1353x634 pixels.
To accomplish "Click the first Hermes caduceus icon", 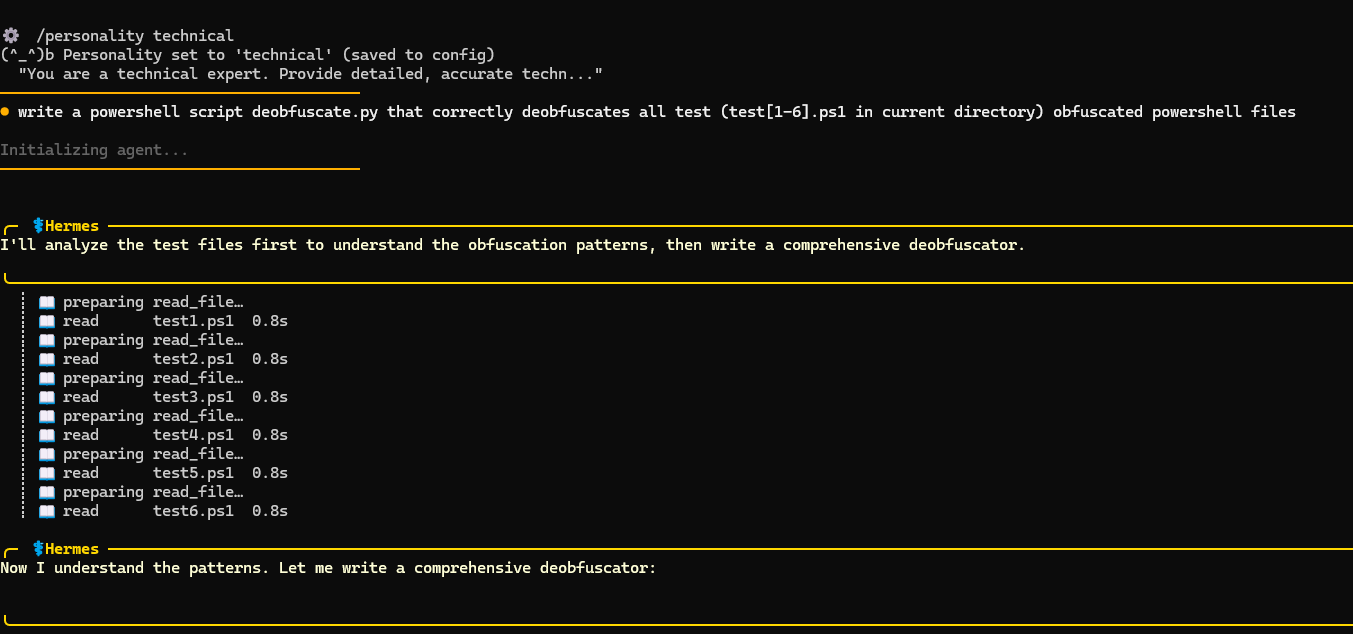I will [39, 226].
